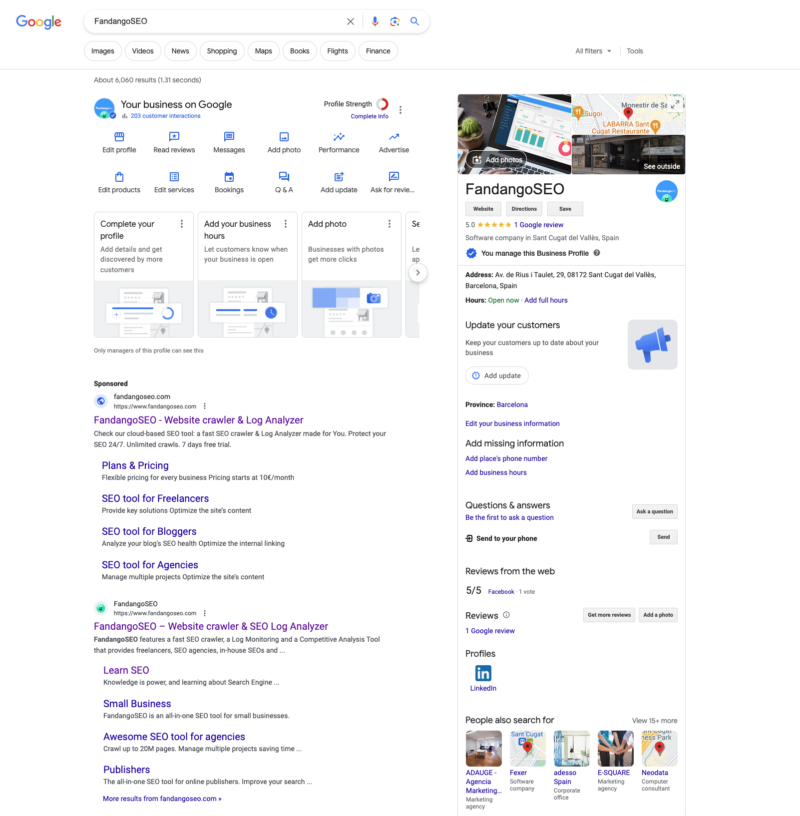Expand the map with the fullscreen icon
This screenshot has width=800, height=816.
pos(675,105)
